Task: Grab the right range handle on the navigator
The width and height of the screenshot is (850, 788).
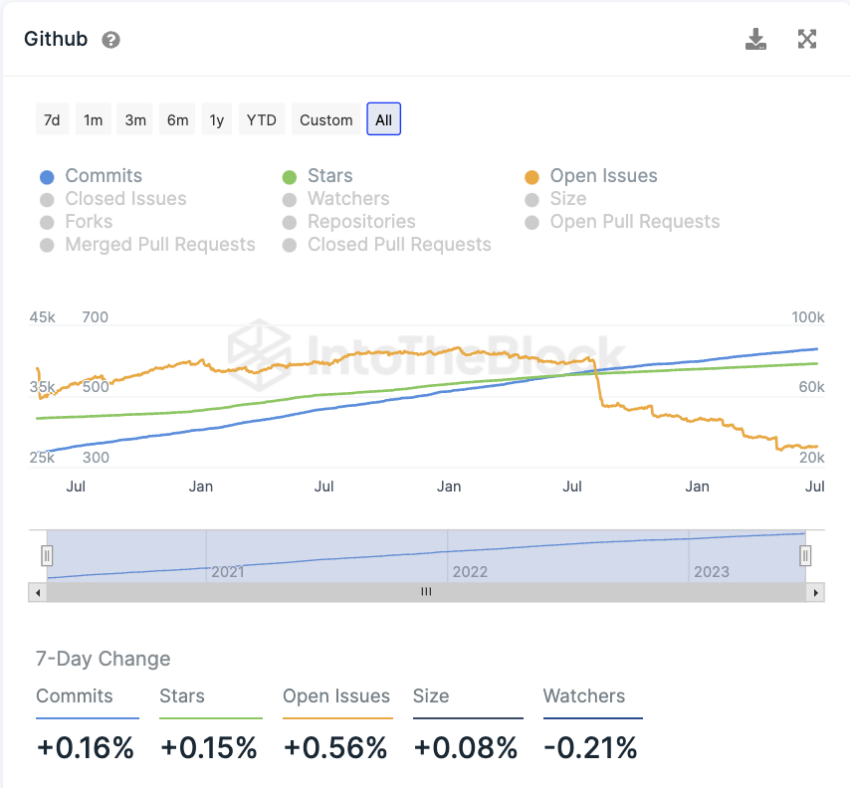Action: 805,556
